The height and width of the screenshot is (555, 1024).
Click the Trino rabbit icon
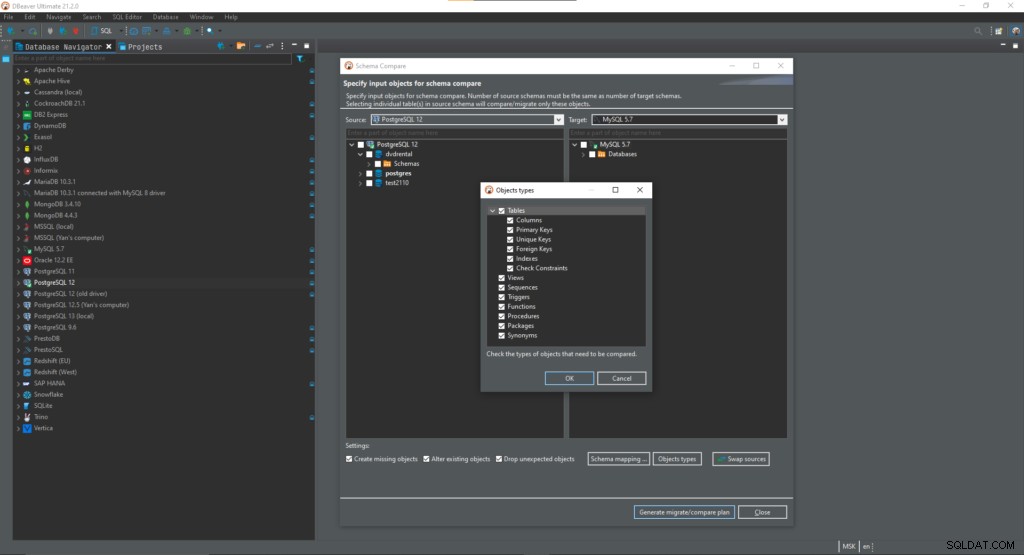coord(27,417)
